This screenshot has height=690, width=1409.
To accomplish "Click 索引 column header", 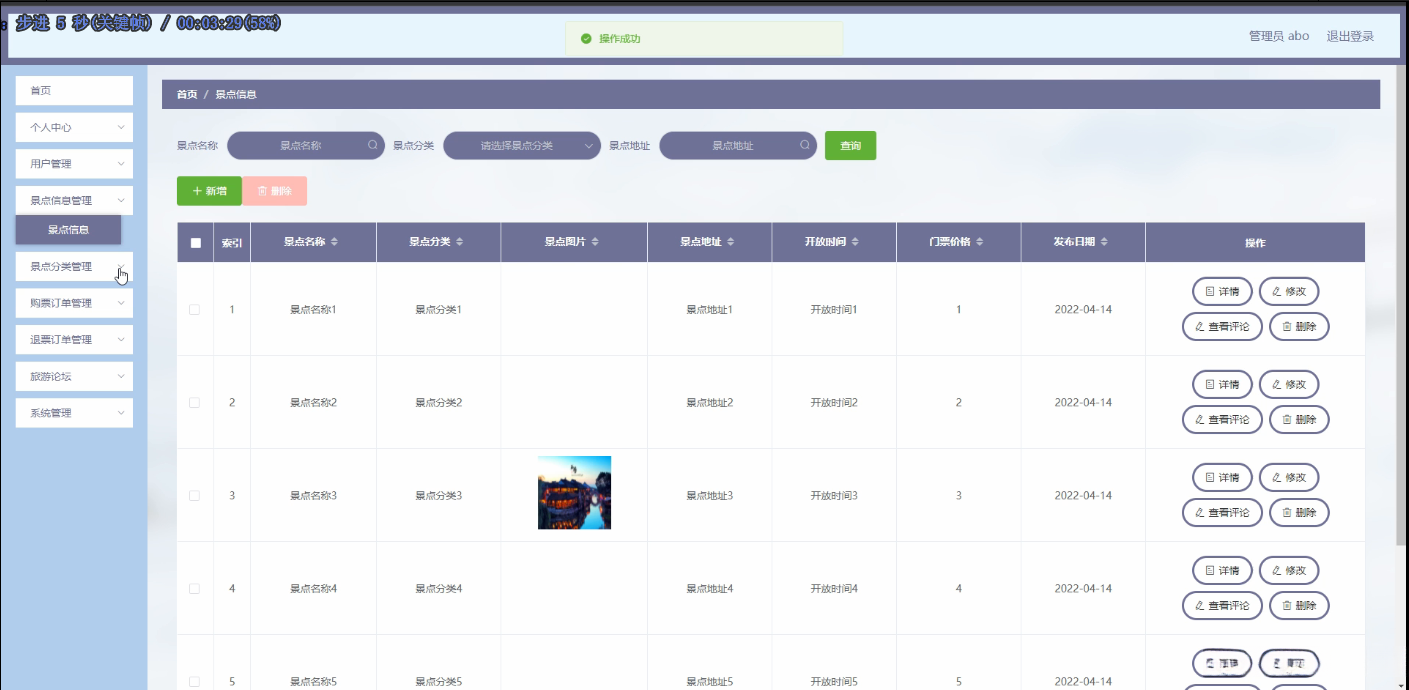I will click(x=232, y=243).
